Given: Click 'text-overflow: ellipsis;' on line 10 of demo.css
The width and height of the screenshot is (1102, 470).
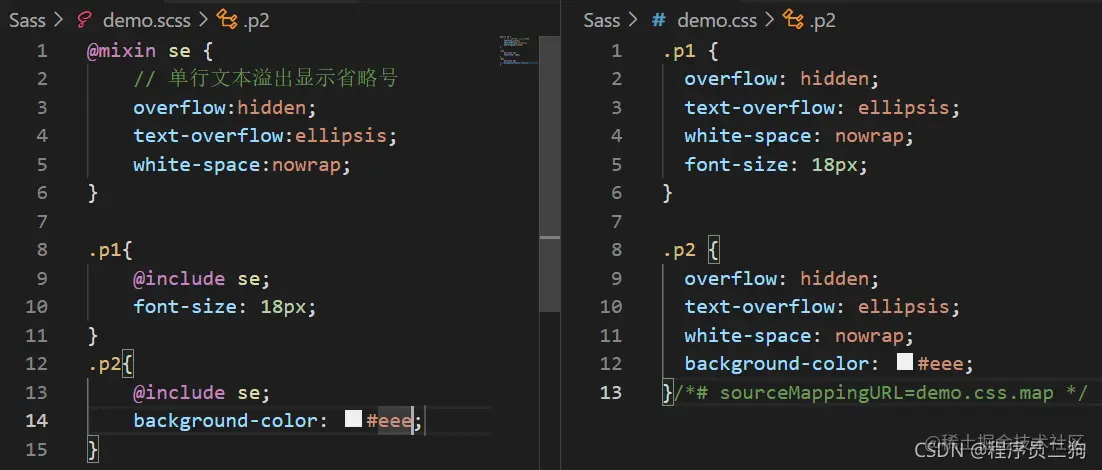Looking at the screenshot, I should tap(822, 306).
